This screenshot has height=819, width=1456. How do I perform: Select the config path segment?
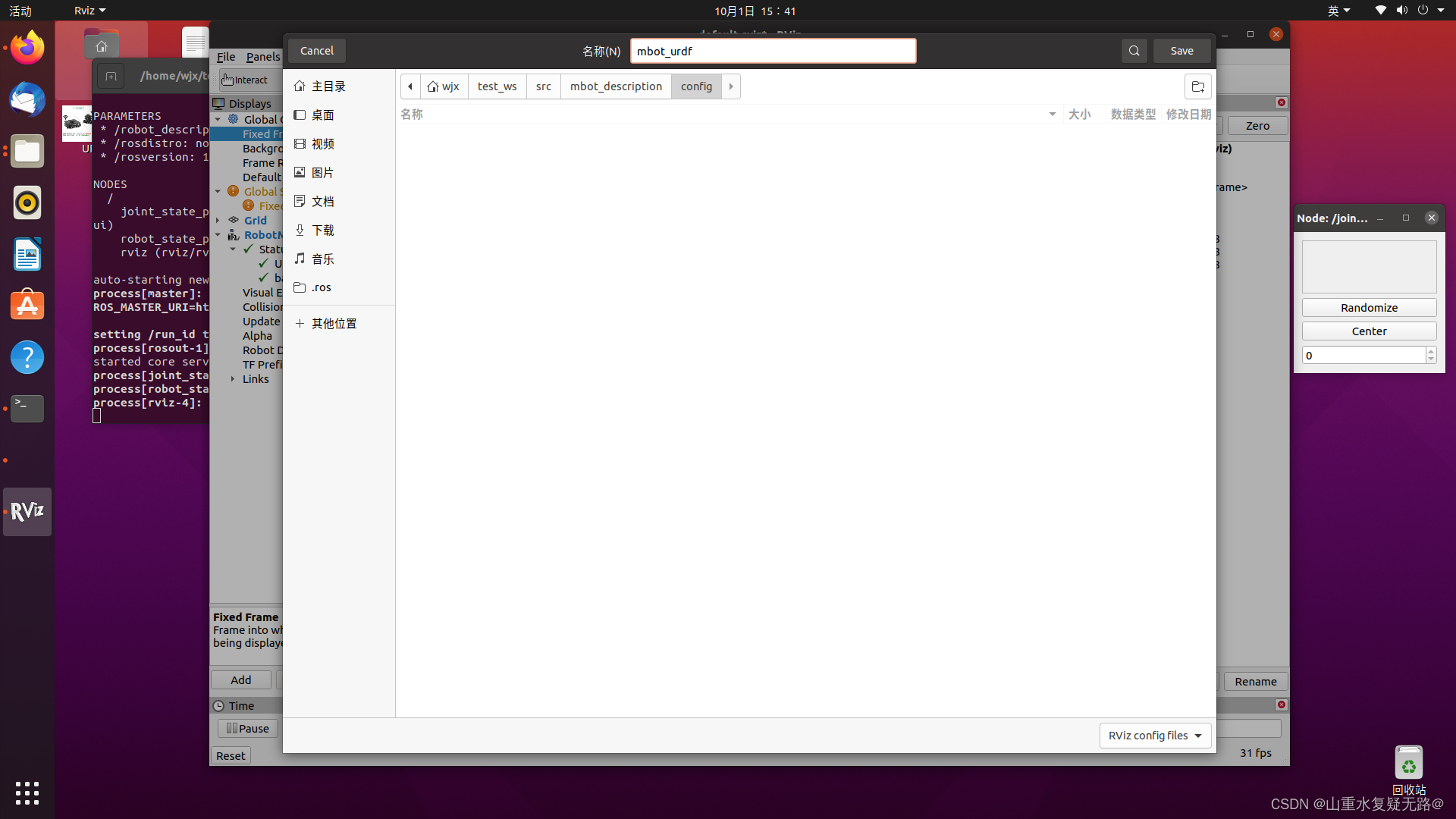pyautogui.click(x=696, y=86)
